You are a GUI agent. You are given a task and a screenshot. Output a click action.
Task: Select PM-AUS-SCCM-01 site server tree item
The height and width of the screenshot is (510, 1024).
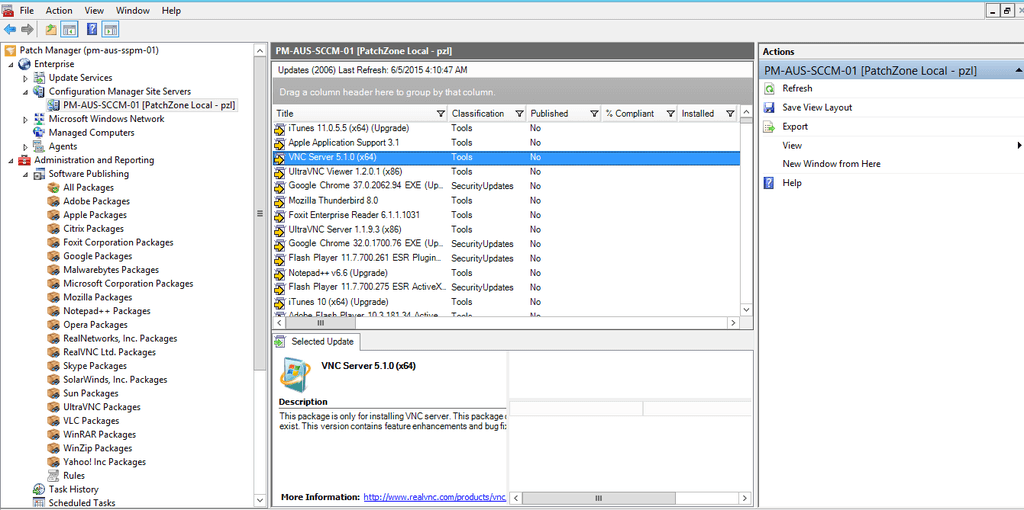click(149, 105)
